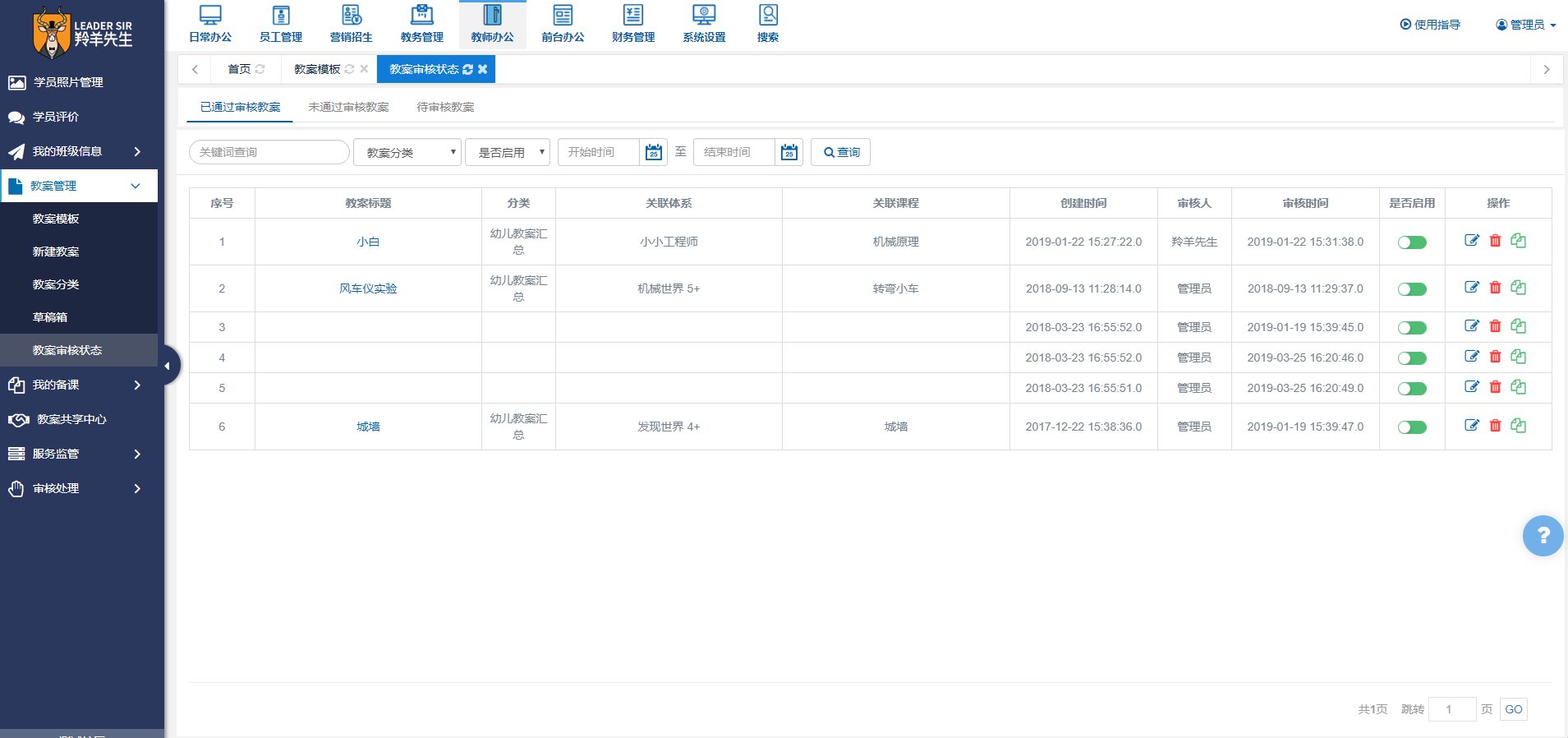Open the 教案分类 dropdown filter
The width and height of the screenshot is (1568, 738).
(407, 152)
